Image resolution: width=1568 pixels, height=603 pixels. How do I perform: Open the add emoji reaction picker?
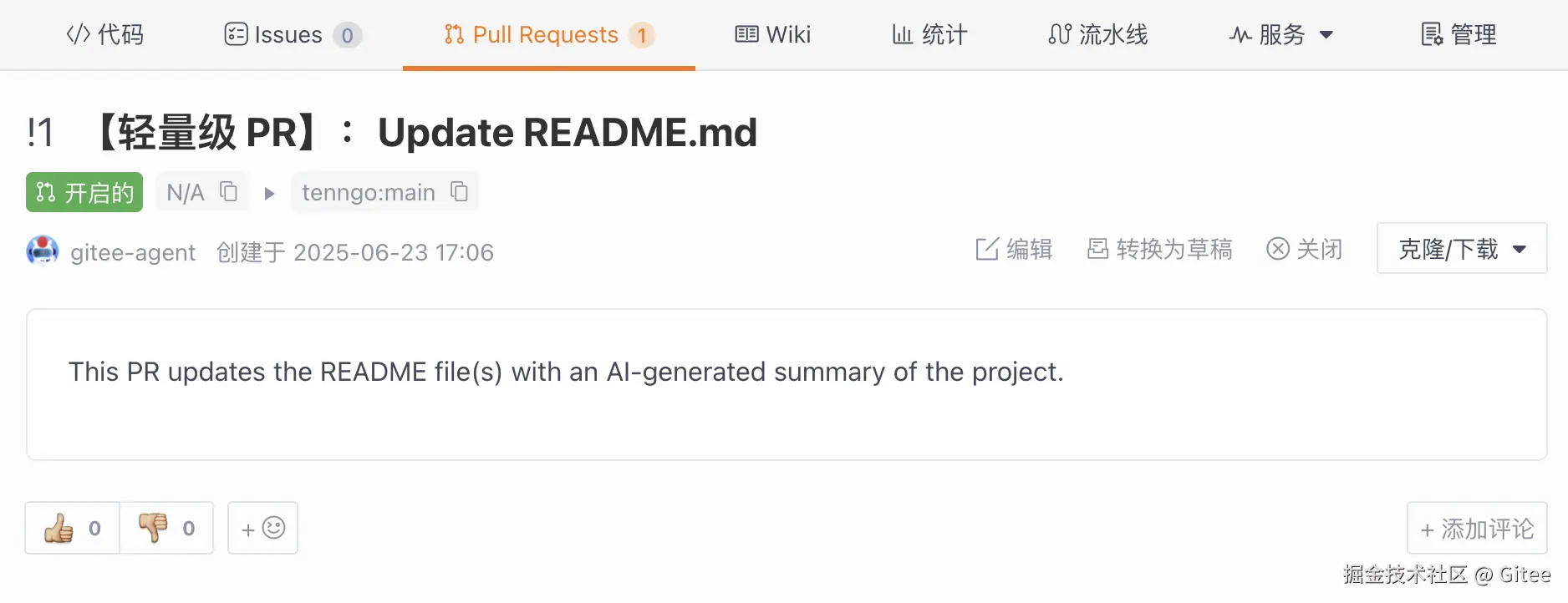coord(262,528)
